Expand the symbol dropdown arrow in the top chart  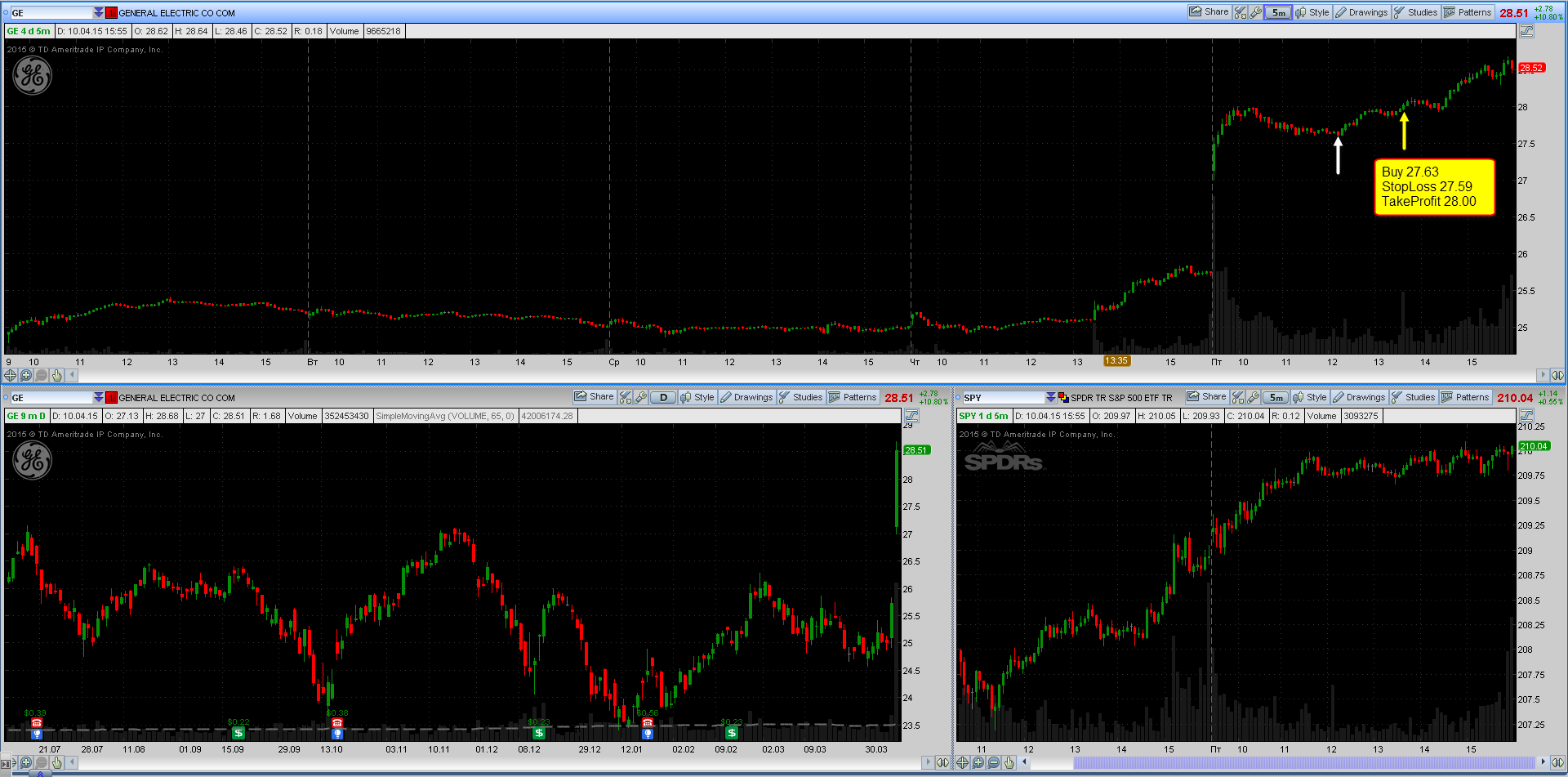(x=99, y=13)
